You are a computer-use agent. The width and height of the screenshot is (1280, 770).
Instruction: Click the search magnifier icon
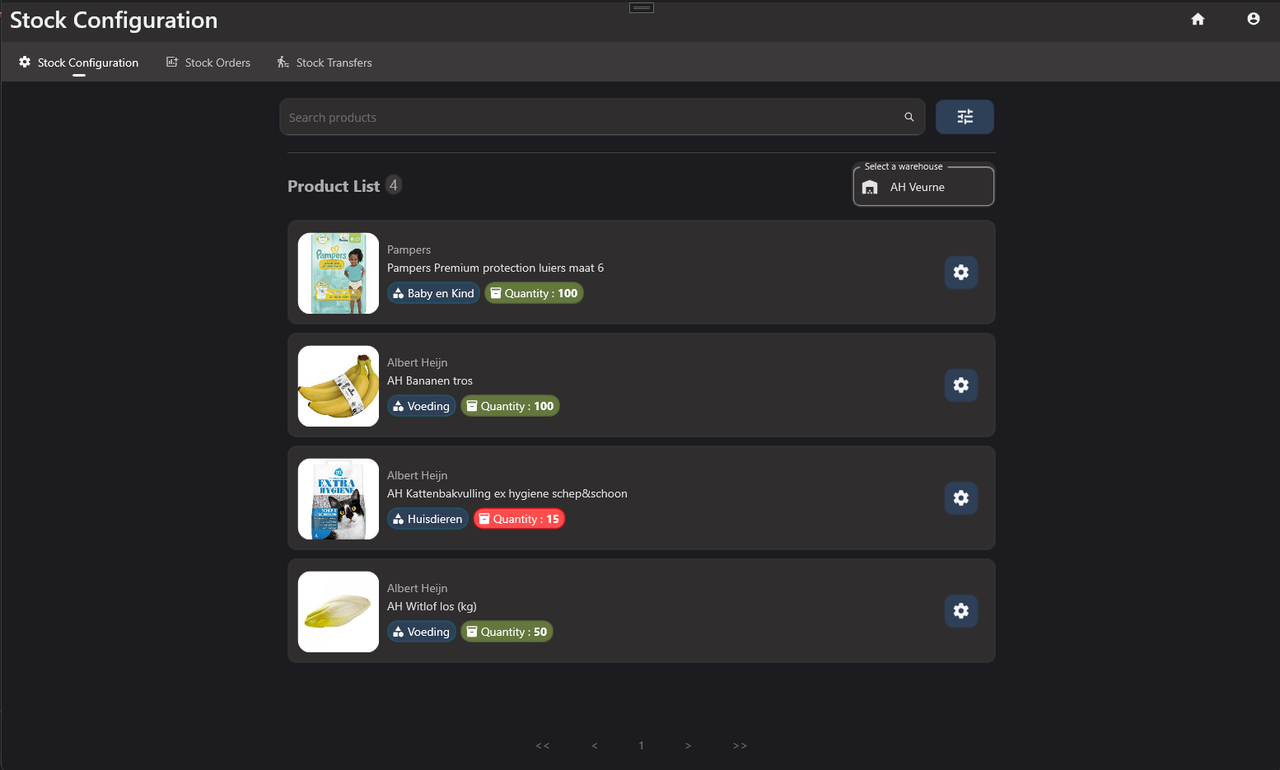pos(909,117)
